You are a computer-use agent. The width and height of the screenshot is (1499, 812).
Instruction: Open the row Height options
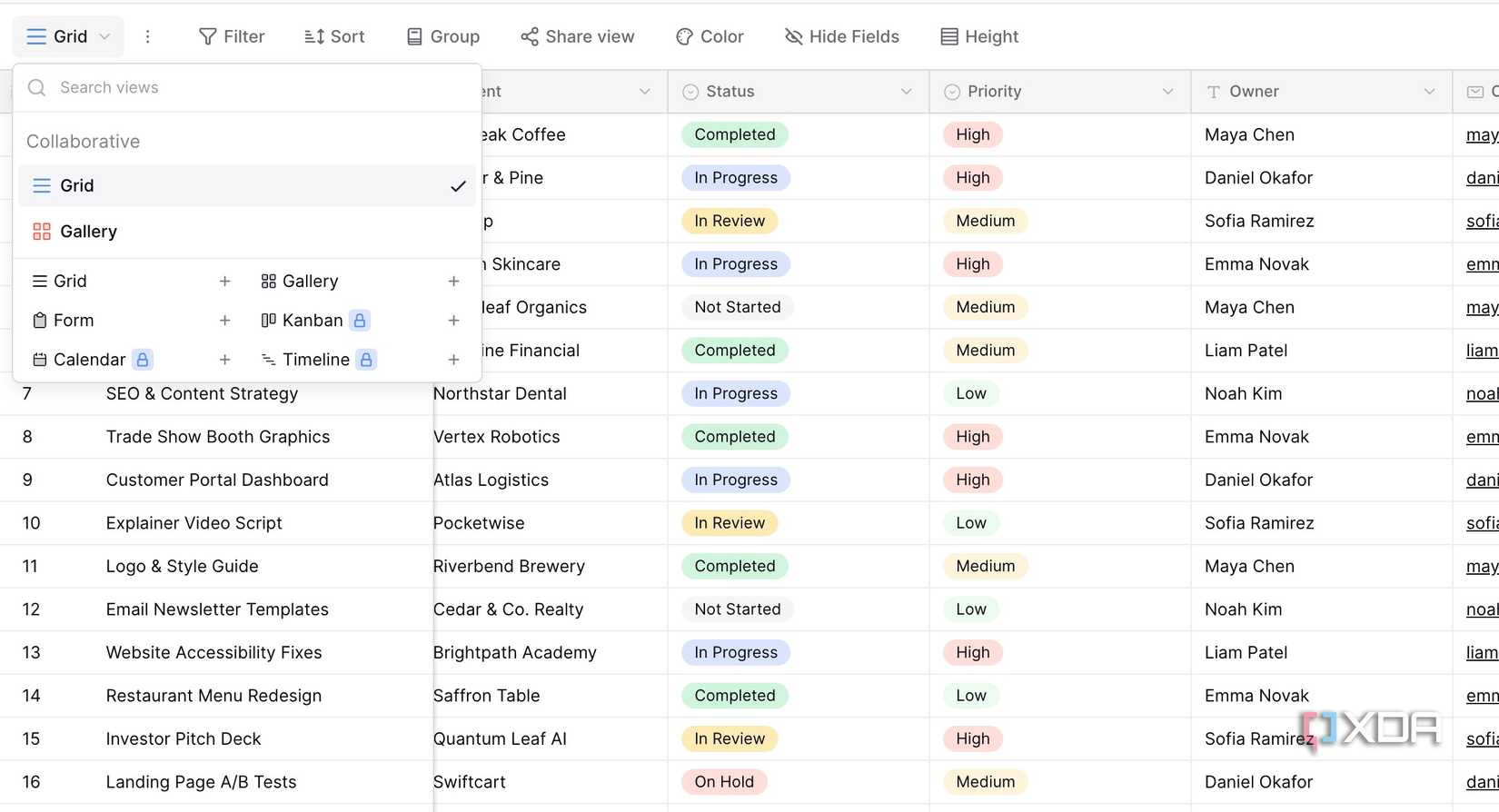click(979, 36)
